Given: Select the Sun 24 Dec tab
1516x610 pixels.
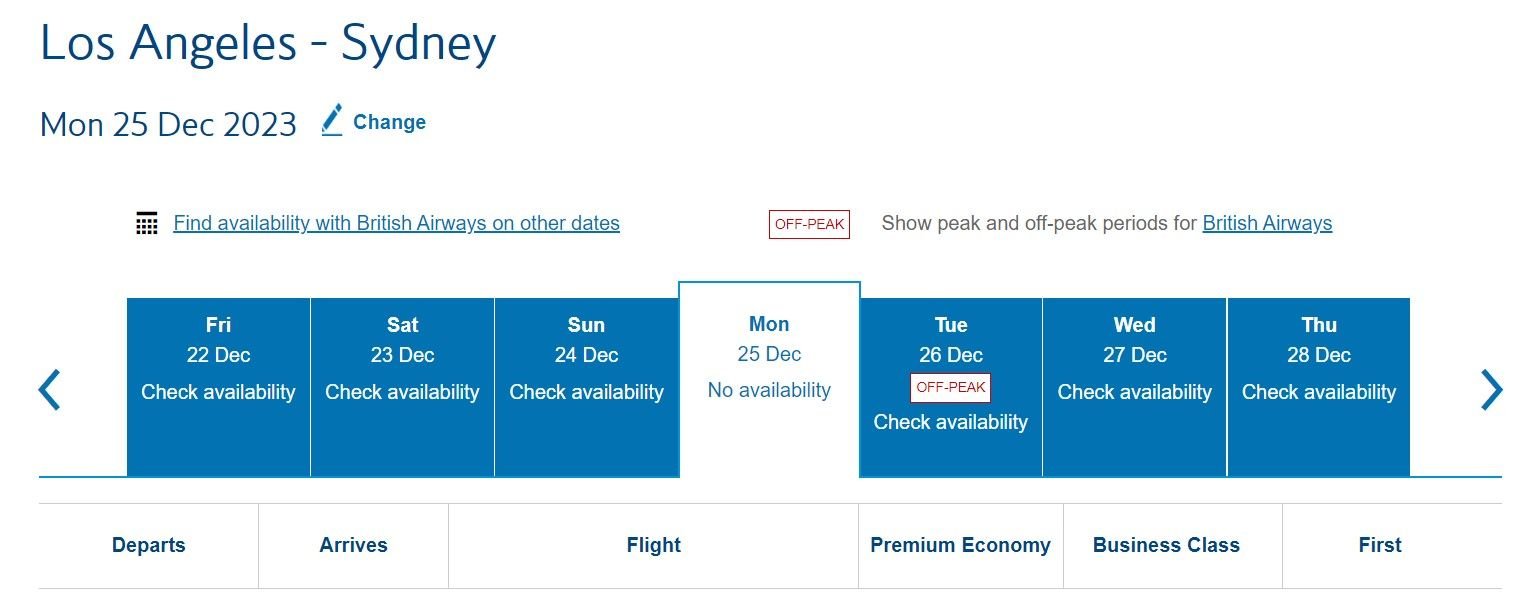Looking at the screenshot, I should point(586,387).
